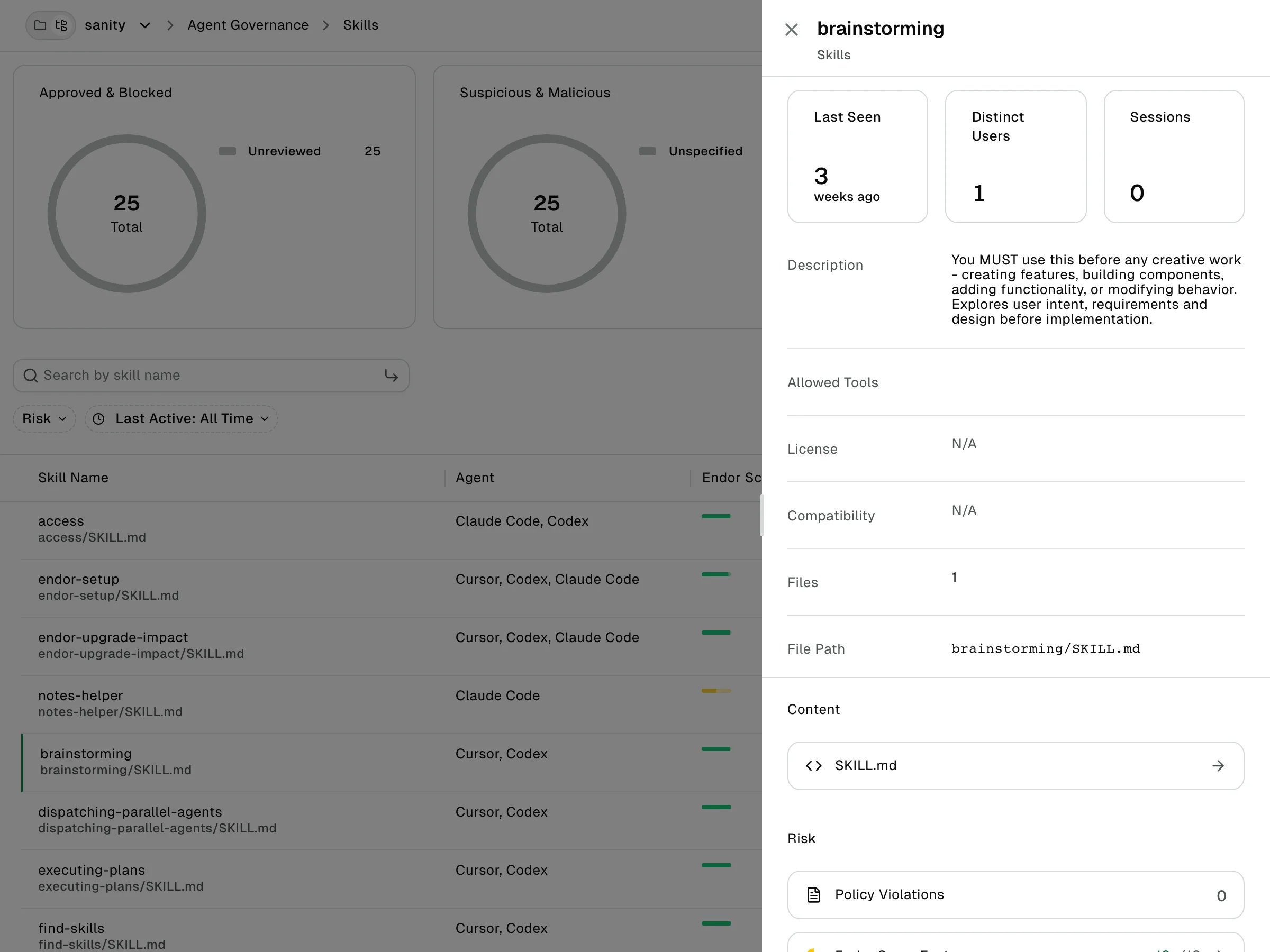Click the clock icon in Last Active filter
The width and height of the screenshot is (1270, 952).
click(x=99, y=419)
